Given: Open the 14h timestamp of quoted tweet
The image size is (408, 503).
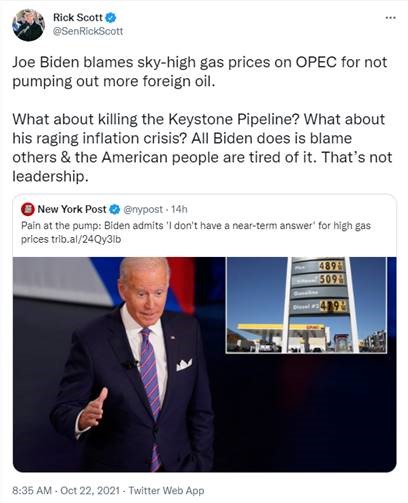Looking at the screenshot, I should pos(179,209).
